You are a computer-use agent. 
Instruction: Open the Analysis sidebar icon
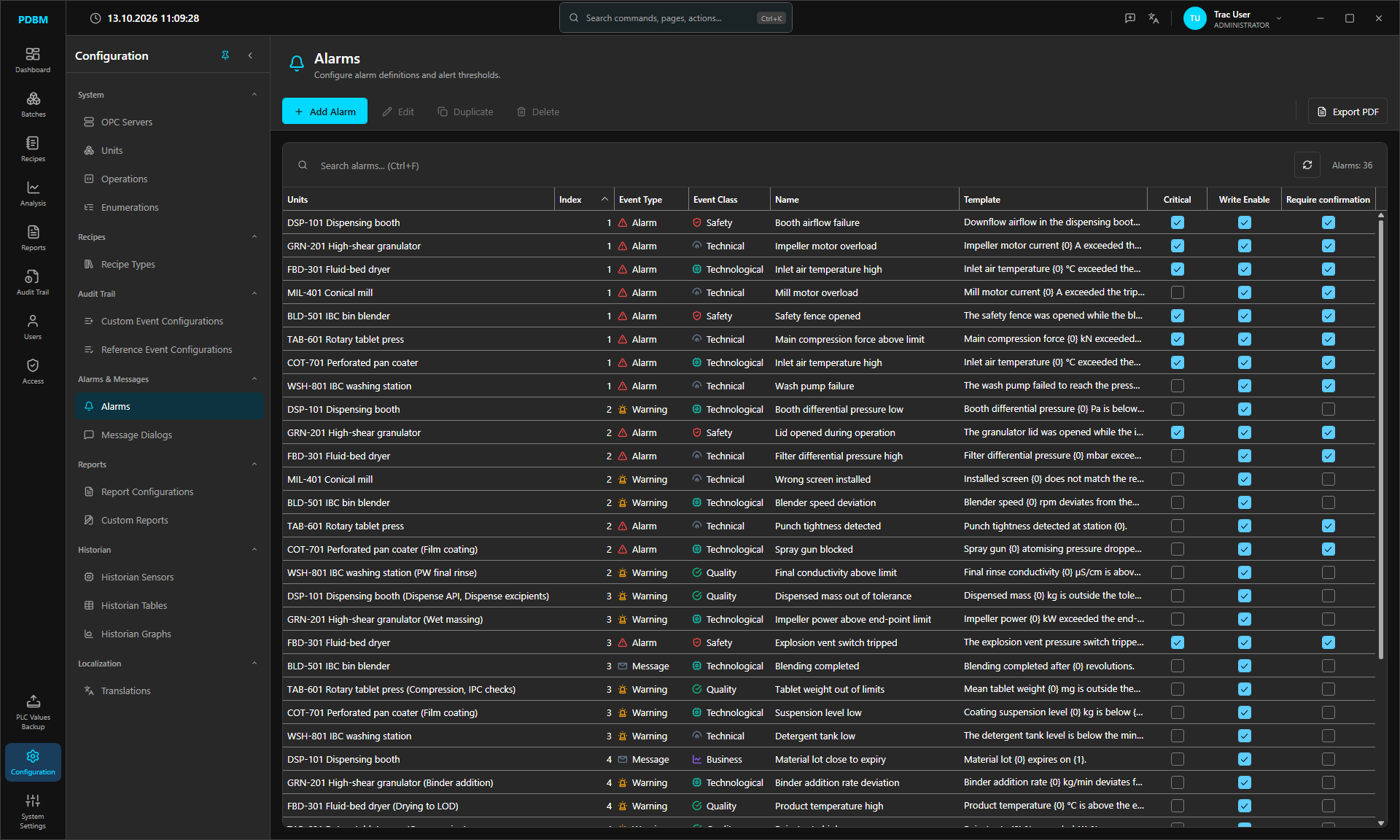coord(33,194)
